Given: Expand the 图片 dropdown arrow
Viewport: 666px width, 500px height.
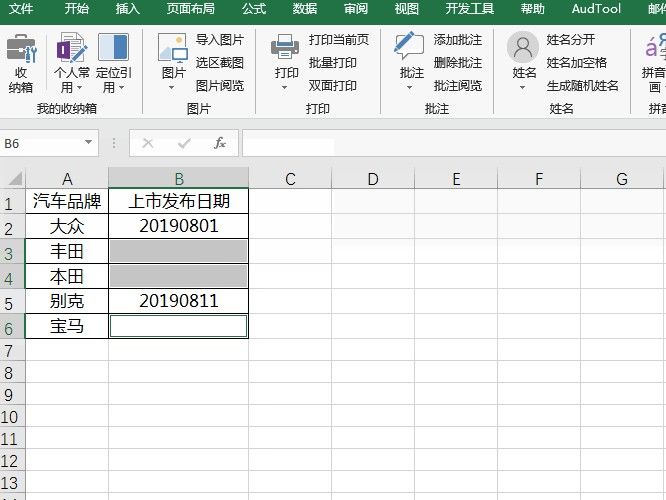Looking at the screenshot, I should tap(172, 88).
